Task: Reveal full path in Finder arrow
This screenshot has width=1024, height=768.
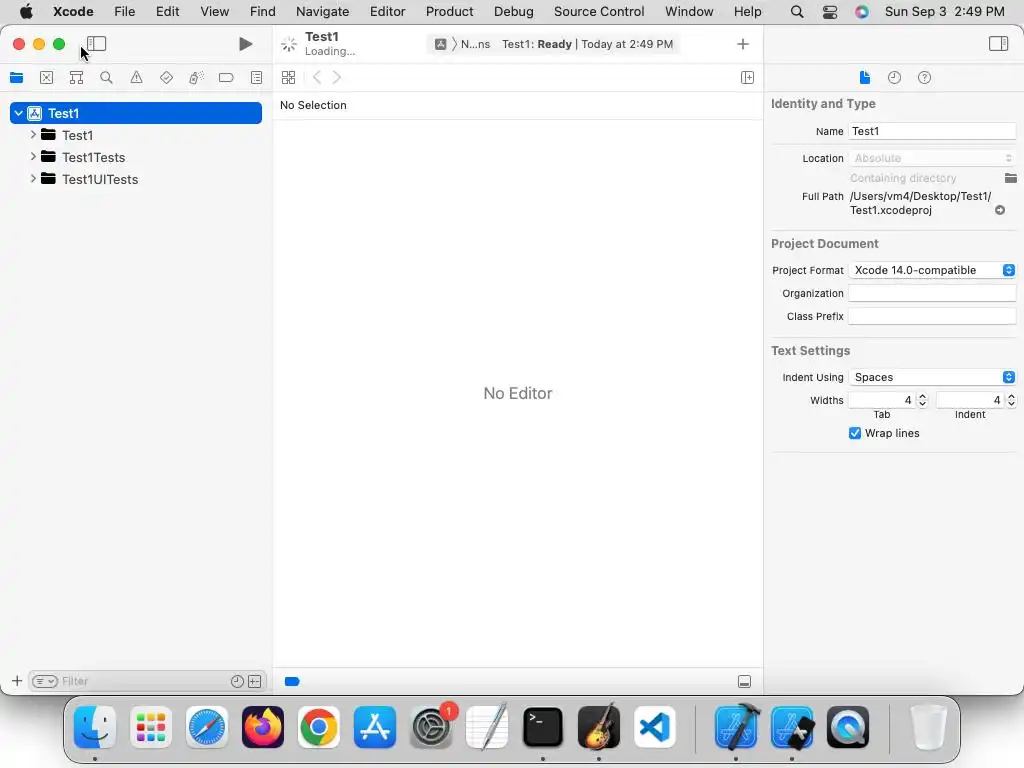Action: [1000, 210]
